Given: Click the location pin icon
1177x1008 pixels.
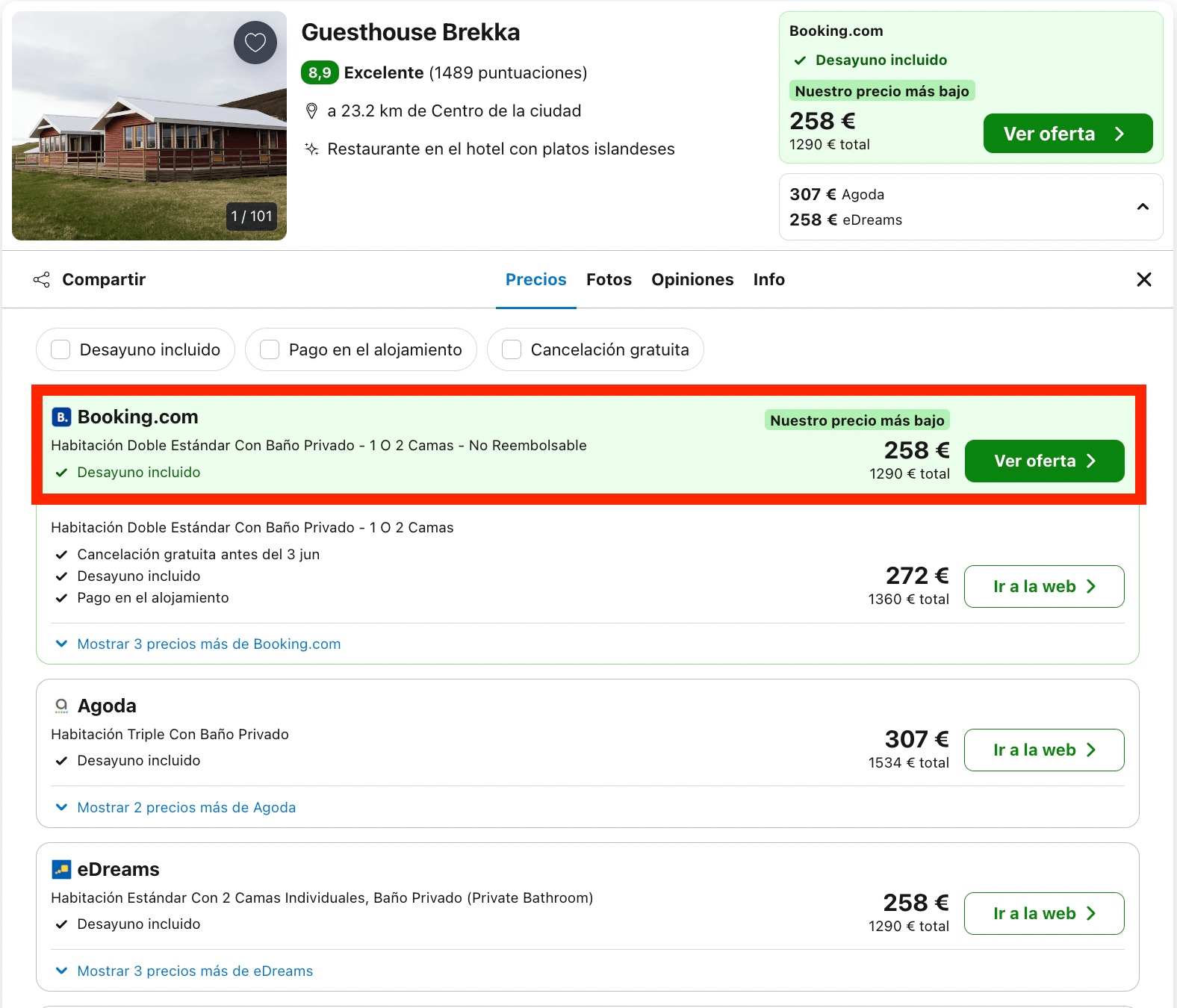Looking at the screenshot, I should tap(312, 111).
